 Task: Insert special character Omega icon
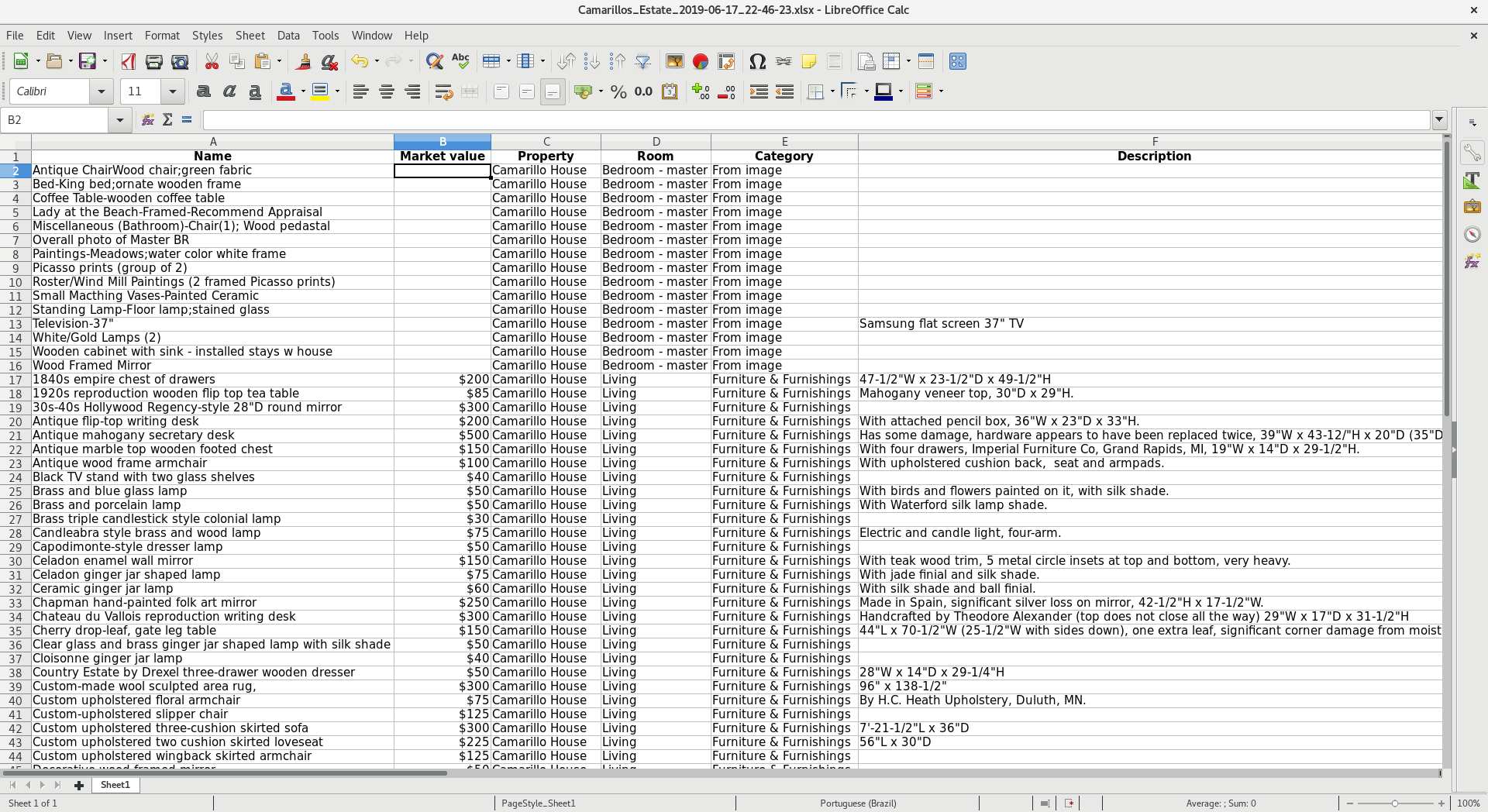(758, 61)
